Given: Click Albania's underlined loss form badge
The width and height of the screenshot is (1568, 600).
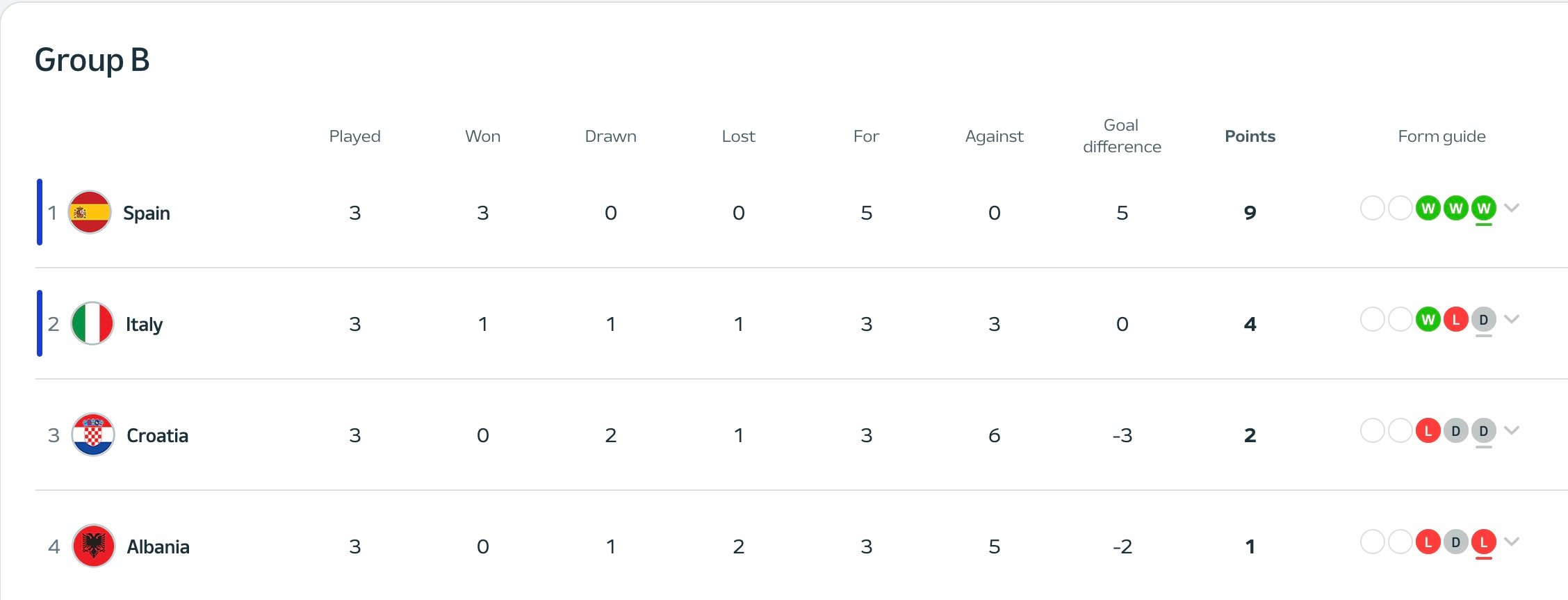Looking at the screenshot, I should (x=1483, y=542).
